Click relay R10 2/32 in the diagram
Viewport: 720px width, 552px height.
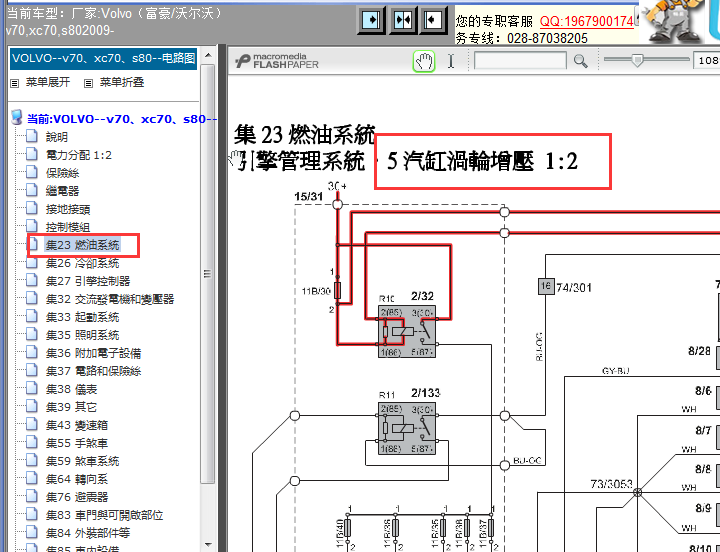[407, 332]
